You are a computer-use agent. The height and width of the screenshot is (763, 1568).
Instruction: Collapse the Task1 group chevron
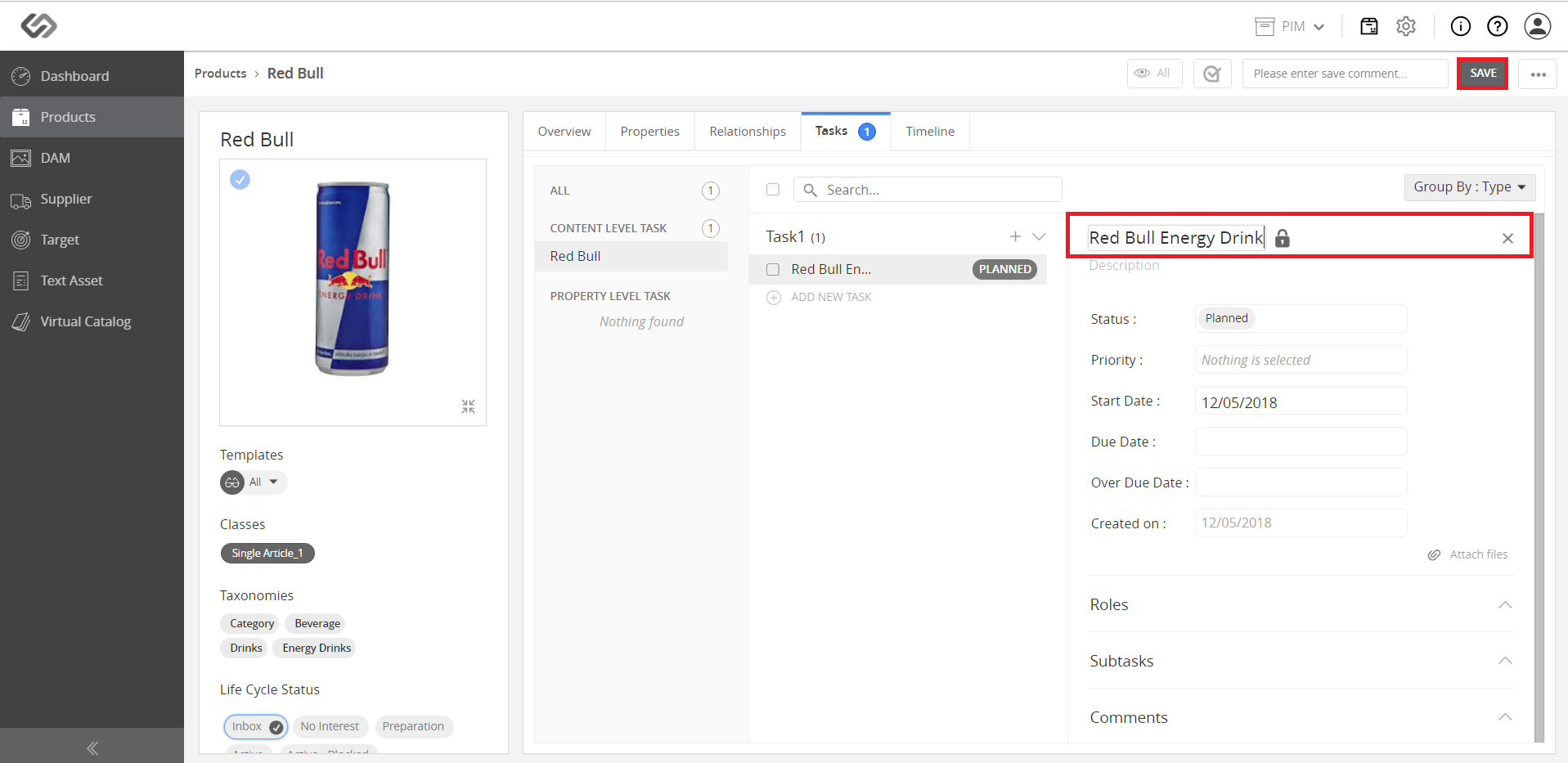(1040, 236)
